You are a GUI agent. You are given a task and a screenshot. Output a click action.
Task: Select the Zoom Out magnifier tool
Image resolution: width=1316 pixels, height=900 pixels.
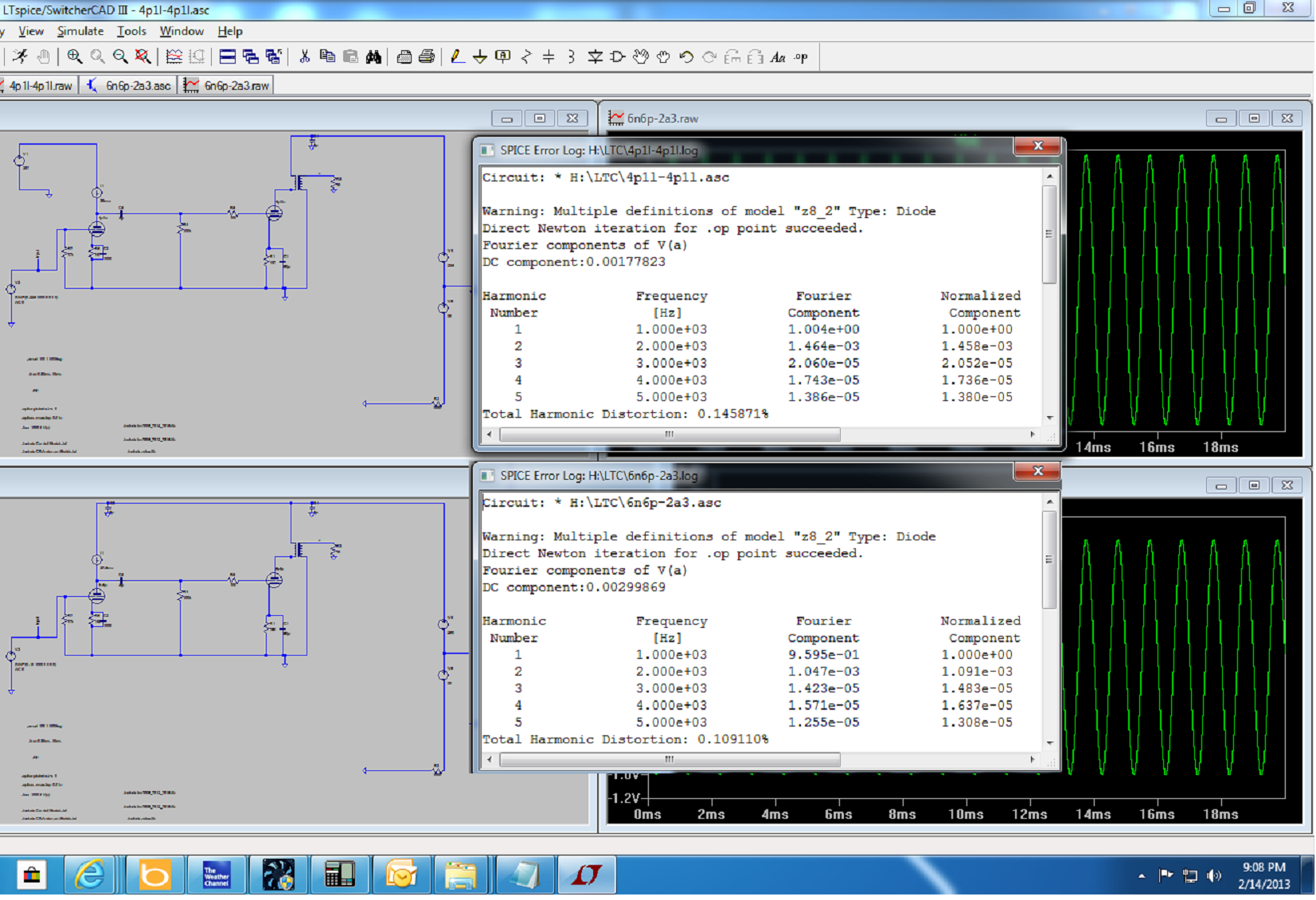(x=120, y=56)
